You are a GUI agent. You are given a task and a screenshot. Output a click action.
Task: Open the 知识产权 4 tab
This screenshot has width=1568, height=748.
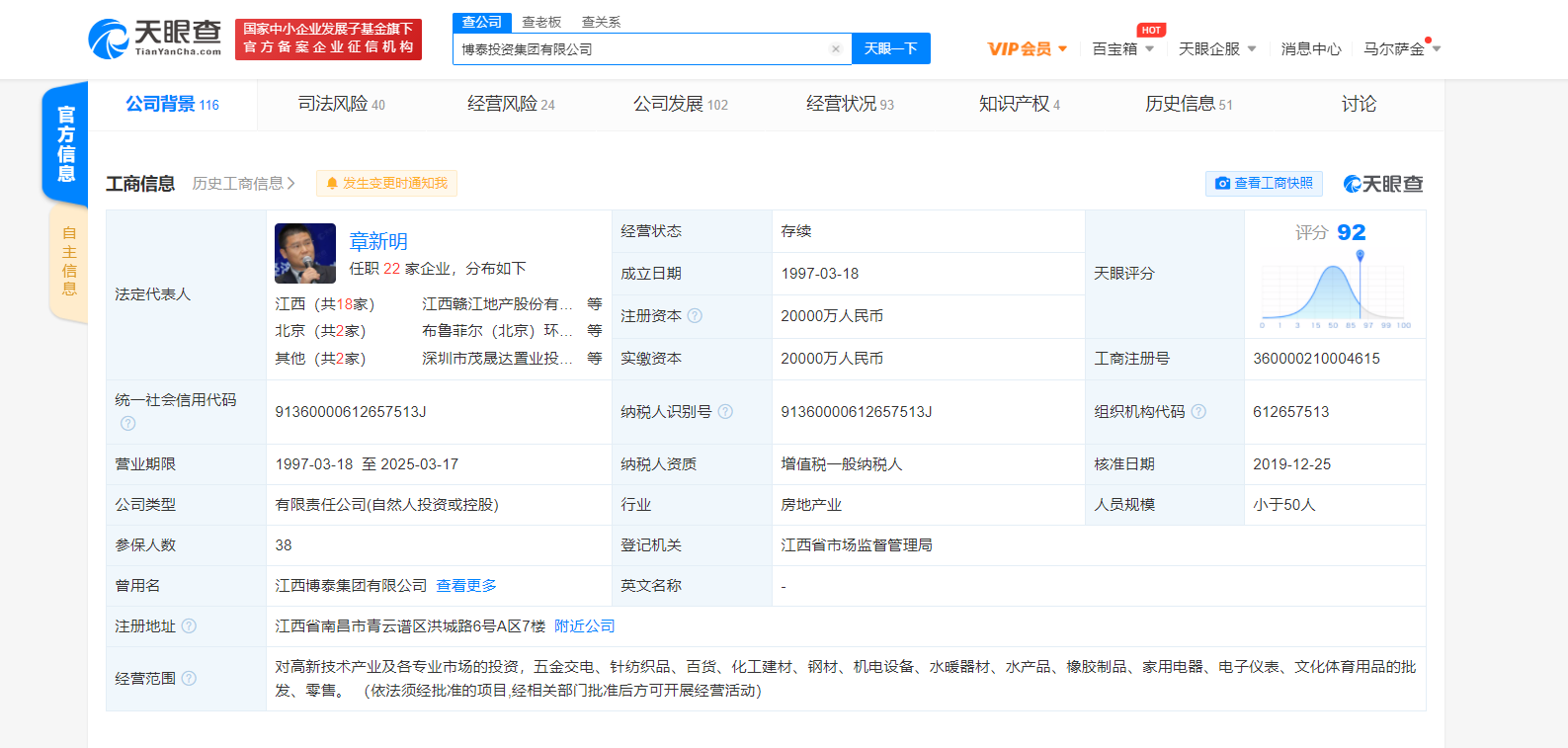(1020, 104)
